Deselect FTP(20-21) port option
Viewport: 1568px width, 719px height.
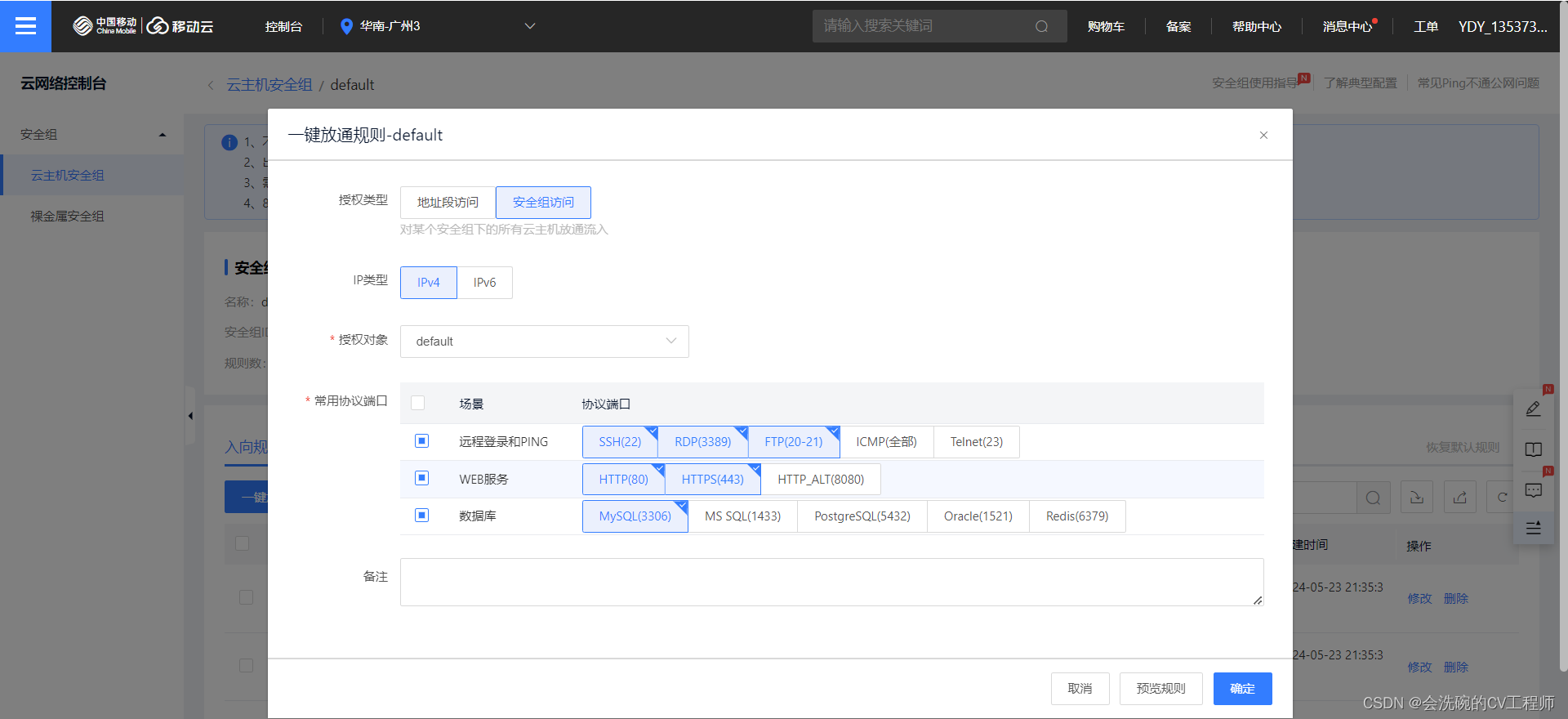pos(794,442)
